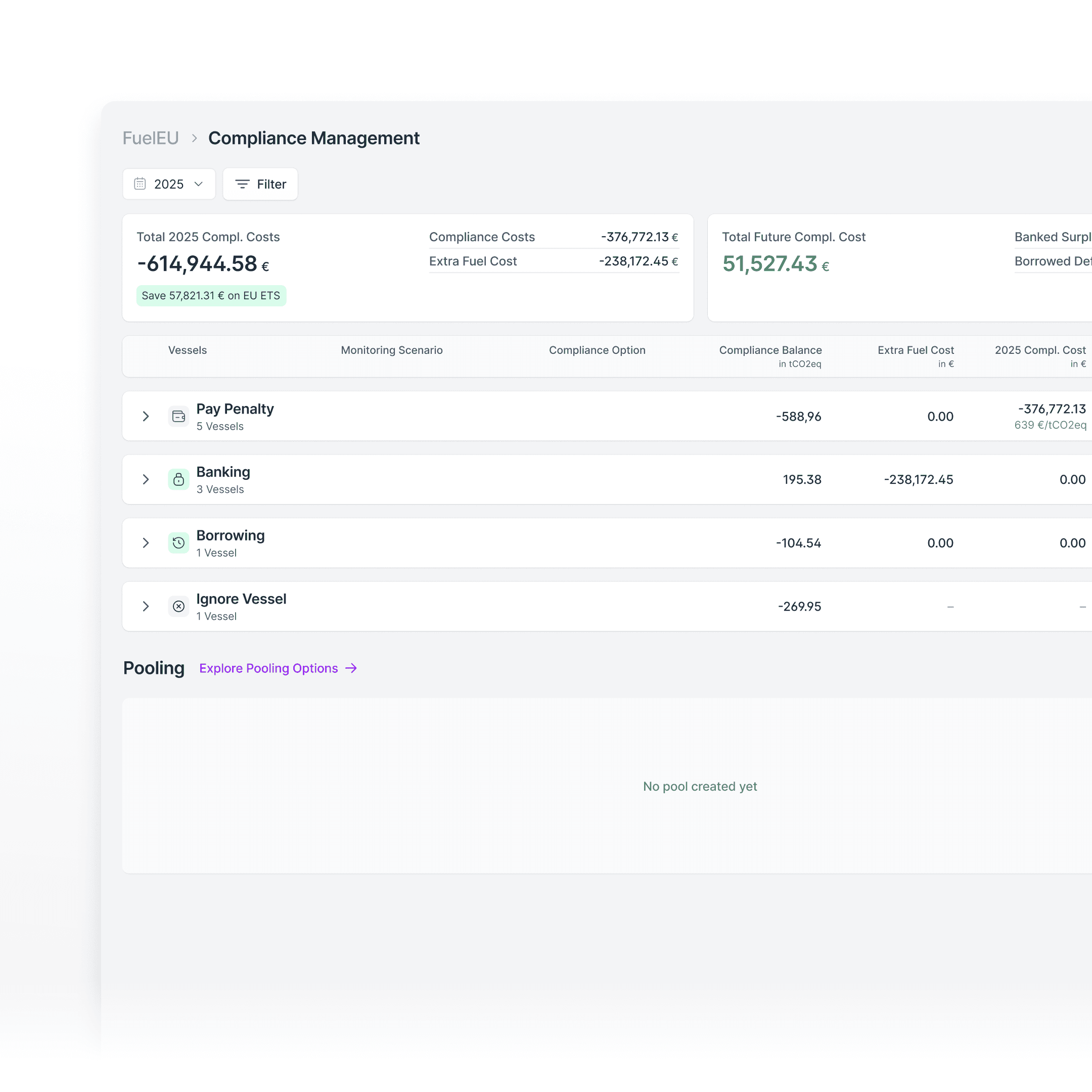Viewport: 1092px width, 1092px height.
Task: Click the Extra Fuel Cost summary row label
Action: pyautogui.click(x=473, y=261)
